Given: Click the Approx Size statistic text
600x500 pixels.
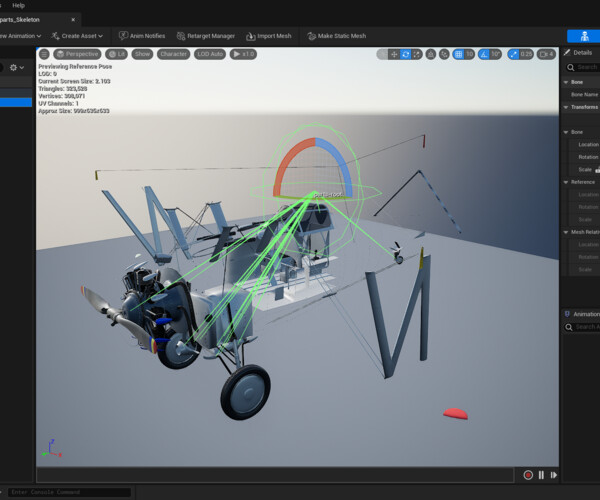Looking at the screenshot, I should 73,111.
